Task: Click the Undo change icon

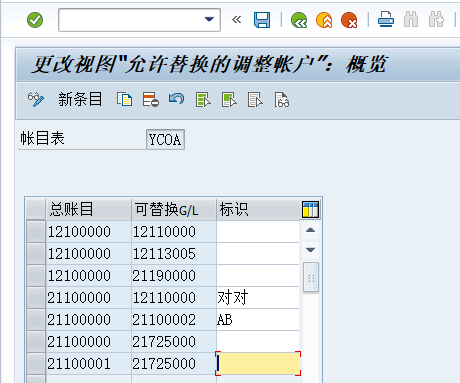Action: pos(176,99)
